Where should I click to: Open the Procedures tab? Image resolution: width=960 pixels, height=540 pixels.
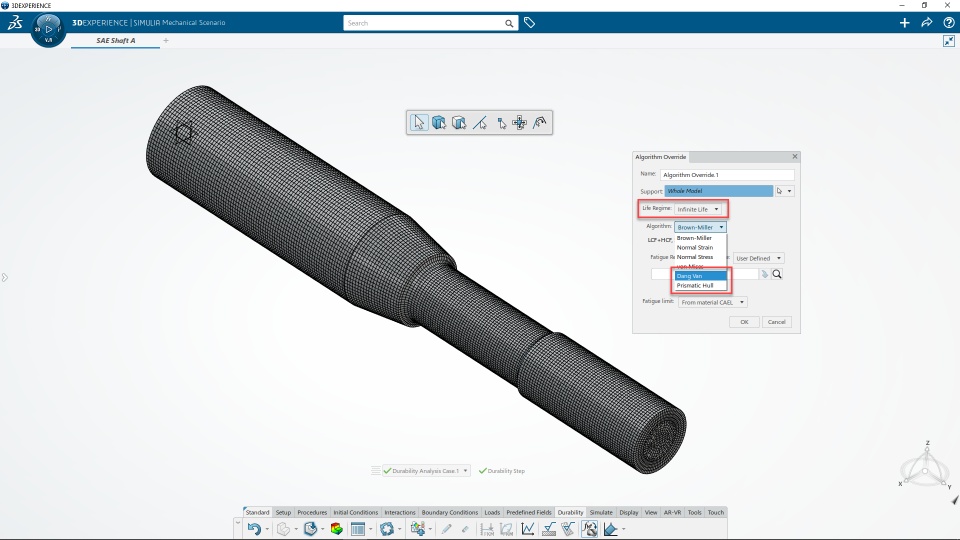pos(312,512)
